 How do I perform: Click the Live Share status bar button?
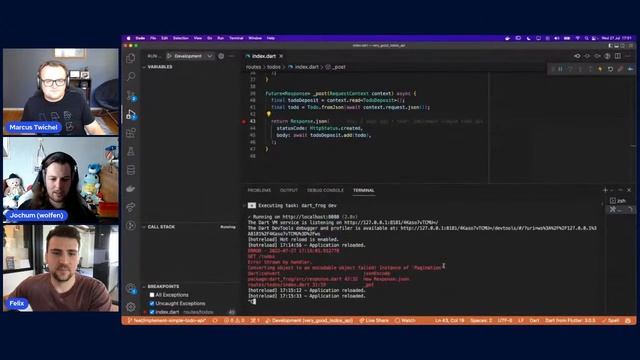tap(374, 320)
